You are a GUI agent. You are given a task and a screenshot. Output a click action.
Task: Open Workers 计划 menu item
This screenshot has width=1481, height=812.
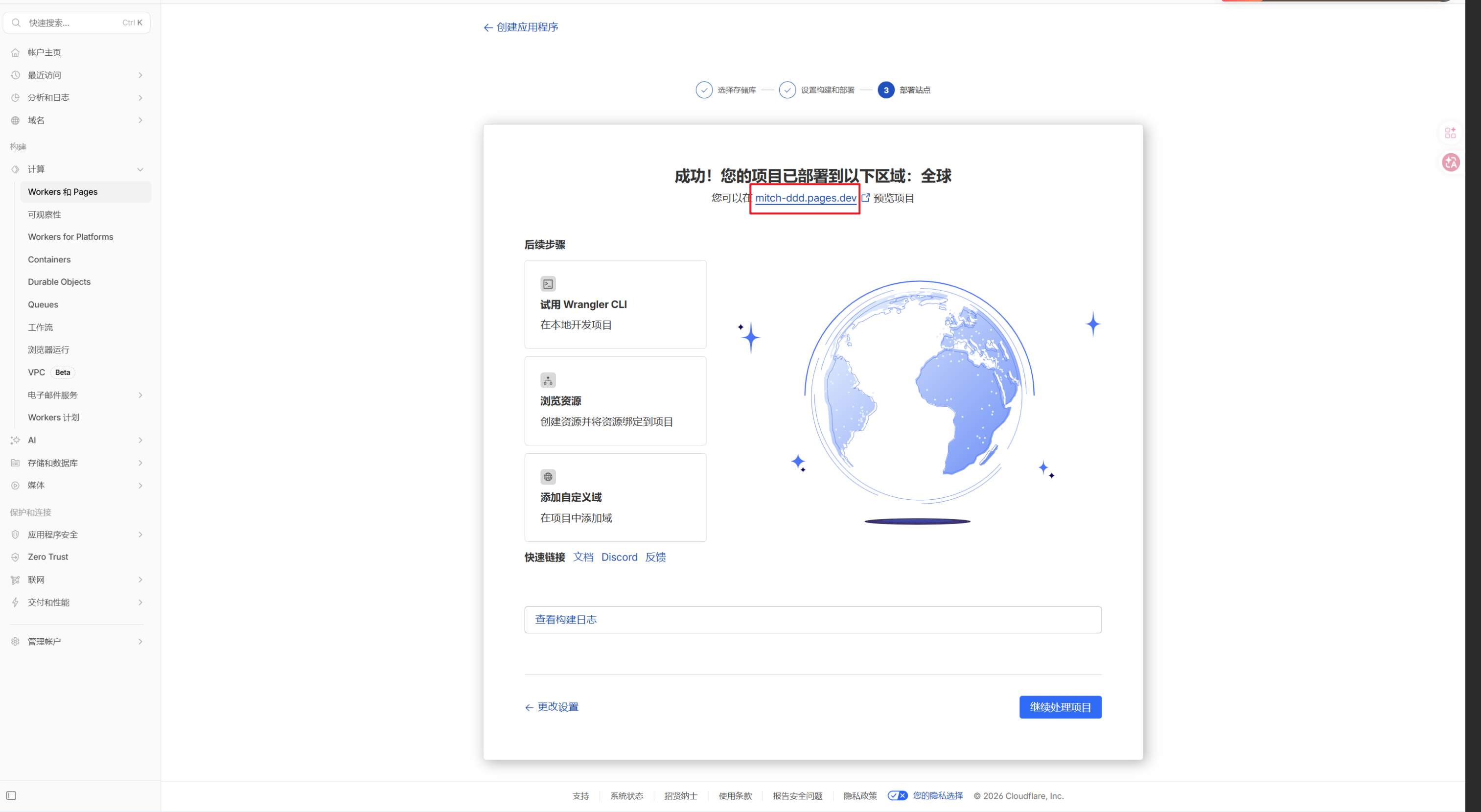(53, 418)
